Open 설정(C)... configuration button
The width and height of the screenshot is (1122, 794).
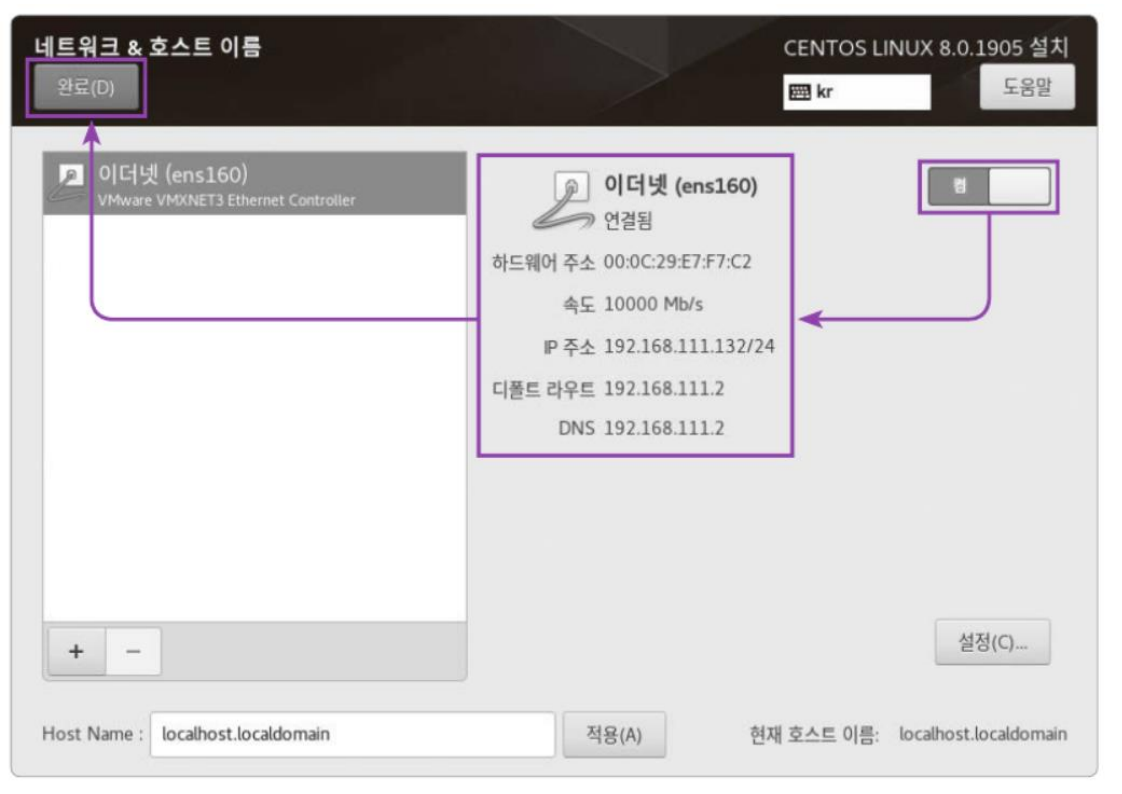tap(992, 642)
